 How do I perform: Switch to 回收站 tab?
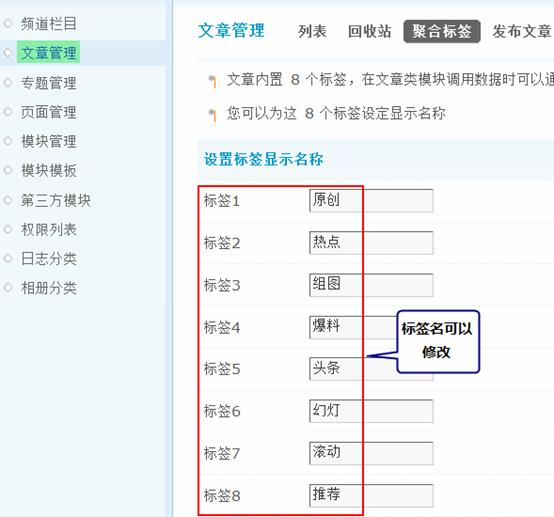click(370, 31)
